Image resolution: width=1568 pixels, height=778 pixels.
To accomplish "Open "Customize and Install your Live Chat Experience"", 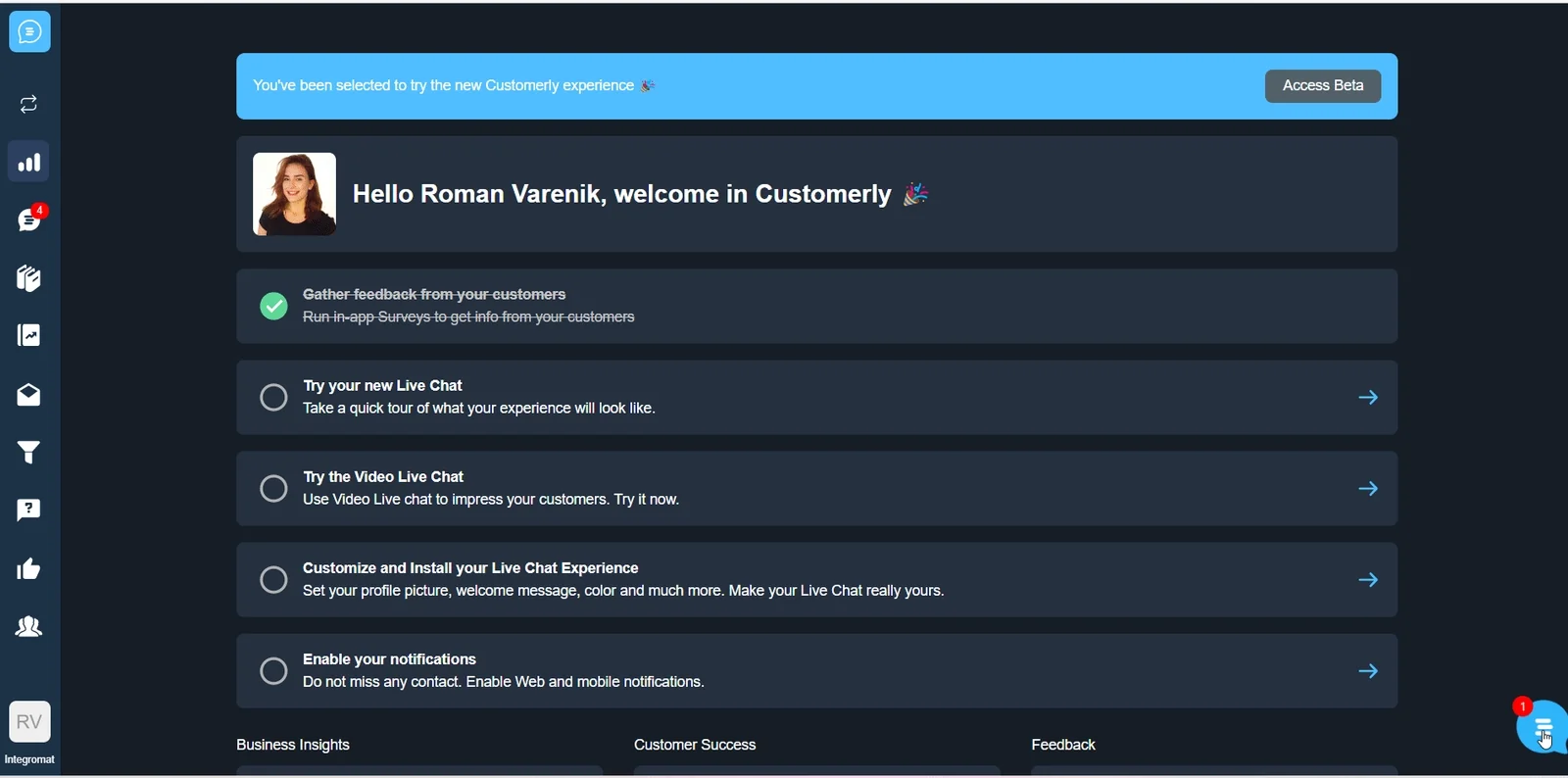I will pyautogui.click(x=470, y=567).
